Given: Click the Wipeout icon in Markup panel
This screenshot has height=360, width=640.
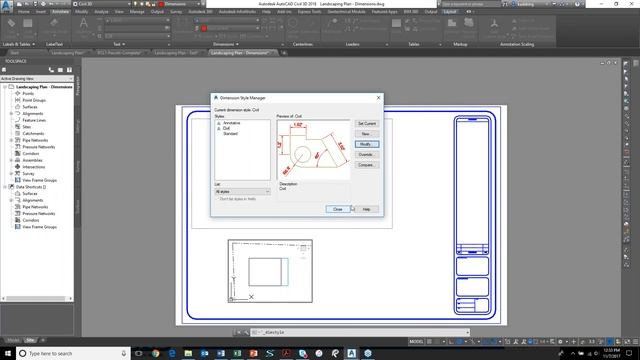Looking at the screenshot, I should click(x=452, y=23).
